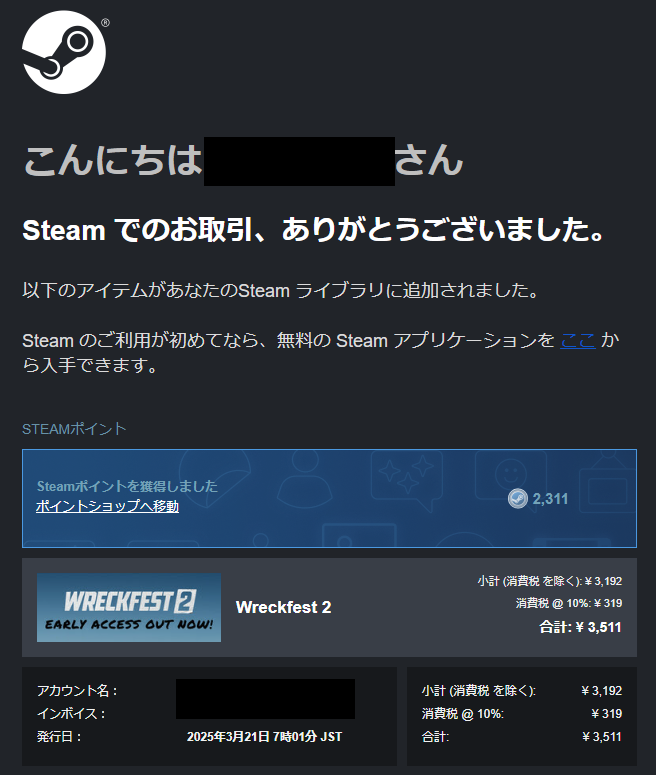
Task: Click the summary 消費税 ¥ 319 amount
Action: coord(607,714)
